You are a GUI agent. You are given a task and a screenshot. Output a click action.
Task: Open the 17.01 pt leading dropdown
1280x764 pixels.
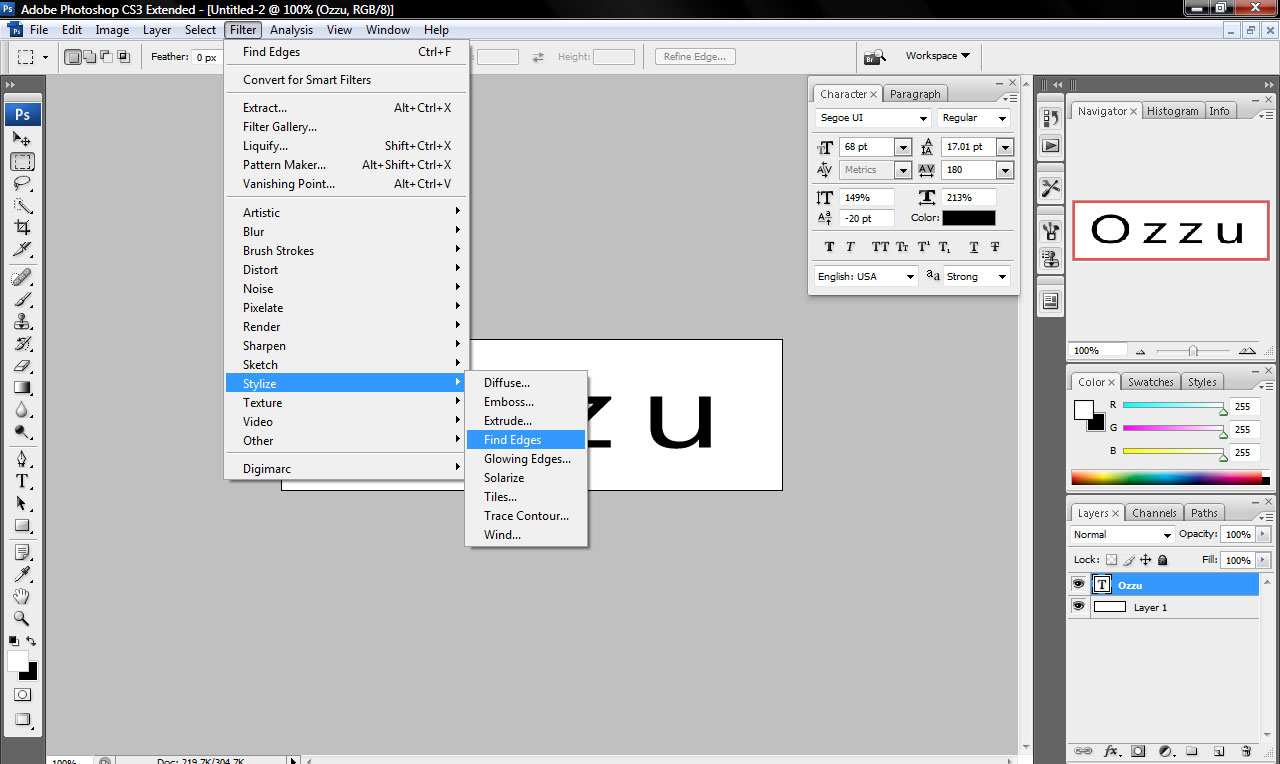1005,147
